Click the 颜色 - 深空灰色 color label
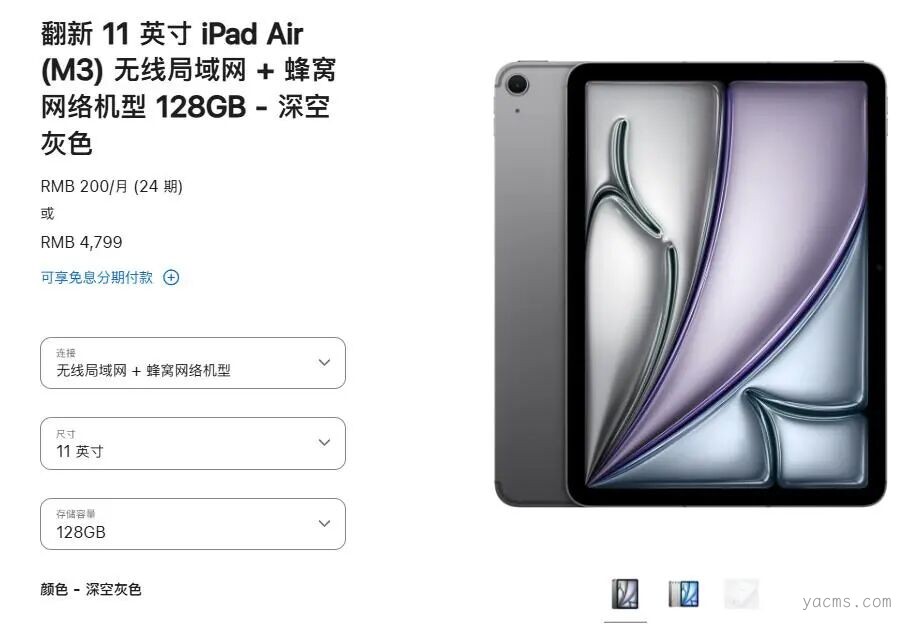The height and width of the screenshot is (627, 911). [x=91, y=589]
